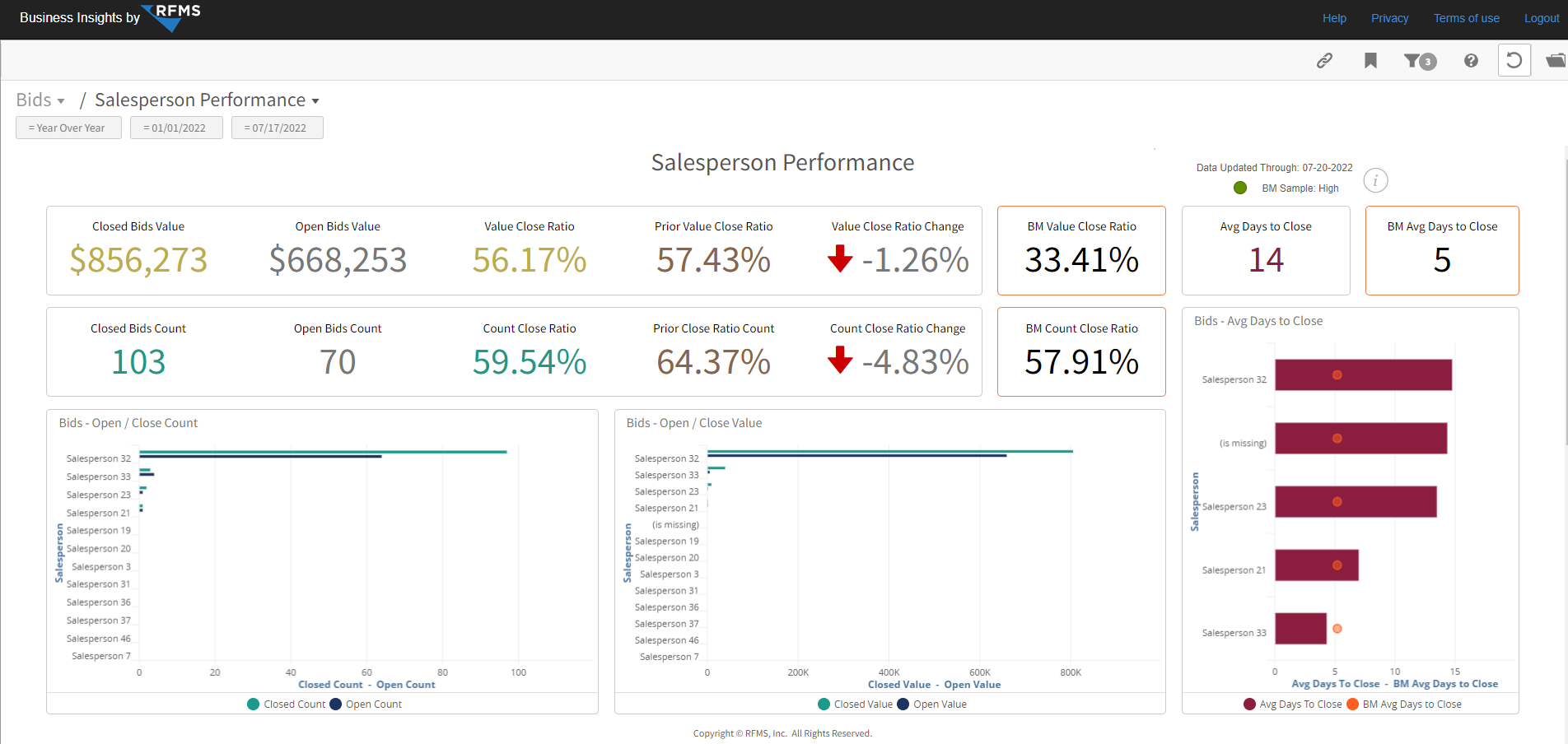This screenshot has width=1568, height=744.
Task: Click the help question mark icon
Action: pyautogui.click(x=1471, y=60)
